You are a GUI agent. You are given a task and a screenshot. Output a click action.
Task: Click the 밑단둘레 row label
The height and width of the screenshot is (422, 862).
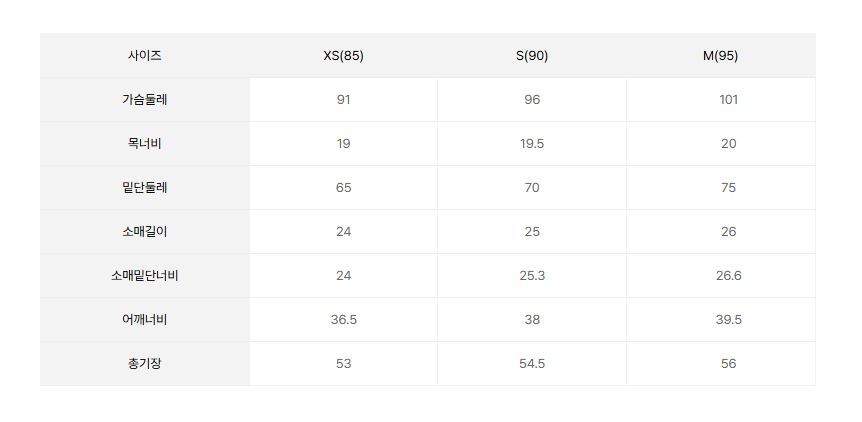pyautogui.click(x=144, y=188)
